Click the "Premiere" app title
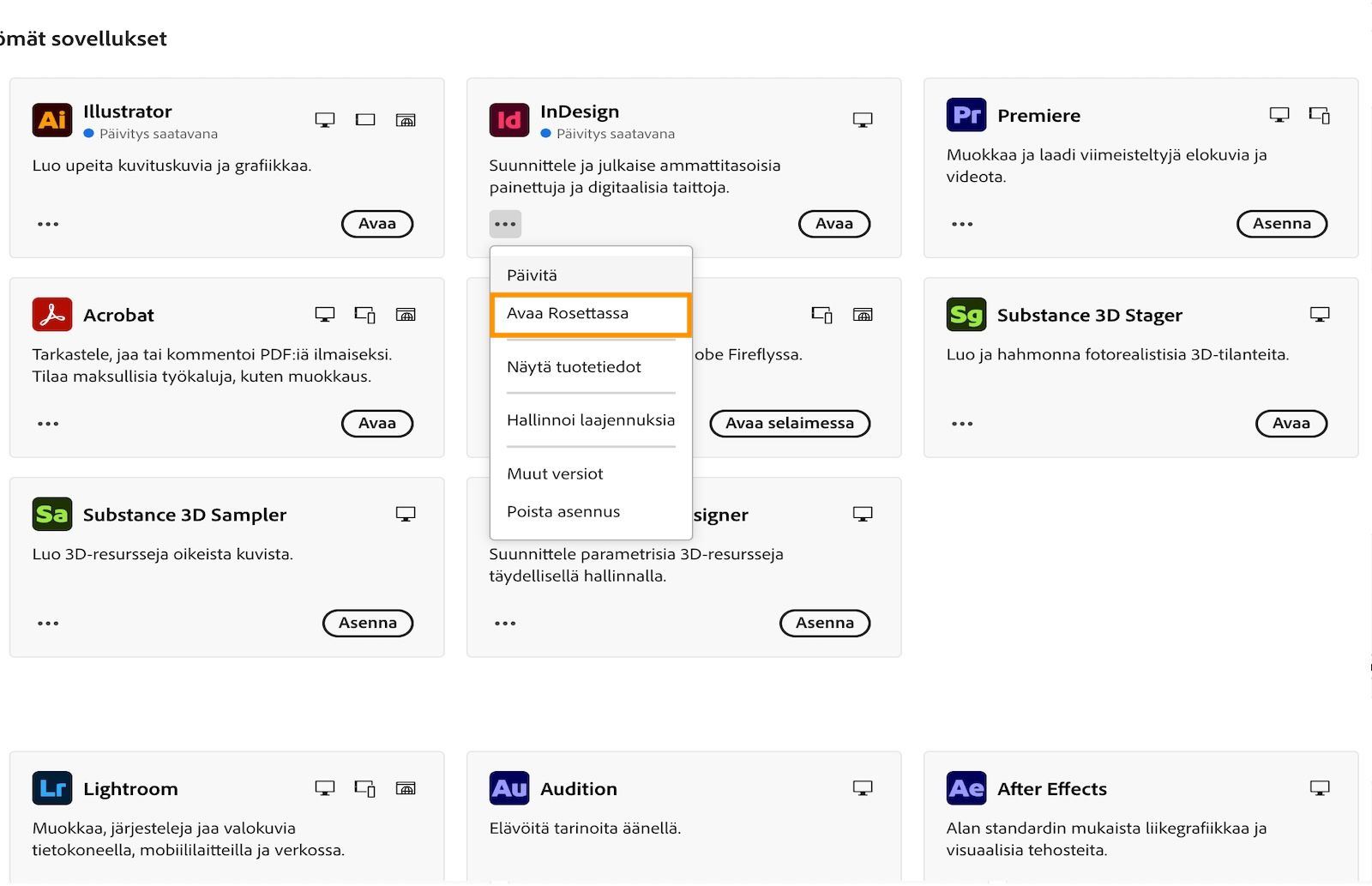The width and height of the screenshot is (1372, 886). point(1038,116)
